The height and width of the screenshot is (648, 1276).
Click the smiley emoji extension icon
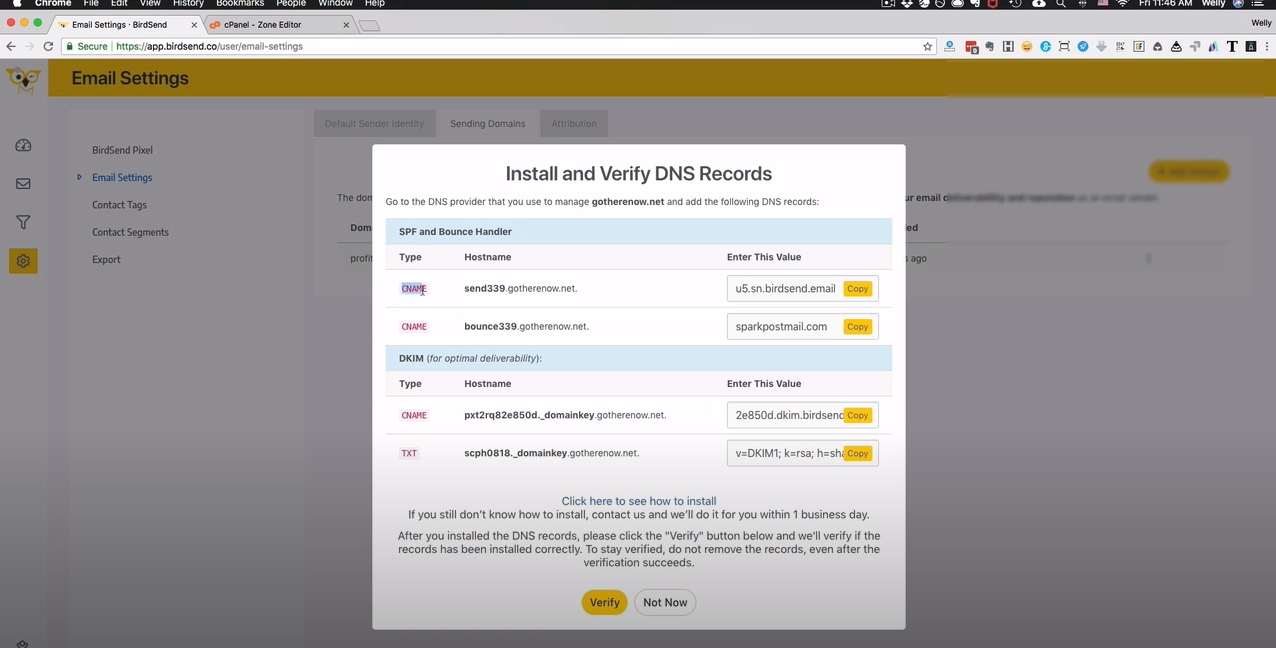click(1026, 46)
